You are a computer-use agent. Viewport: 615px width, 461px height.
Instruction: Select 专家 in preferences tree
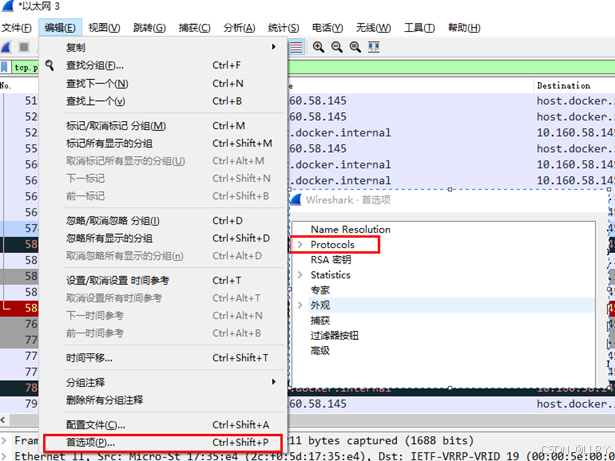(x=320, y=290)
